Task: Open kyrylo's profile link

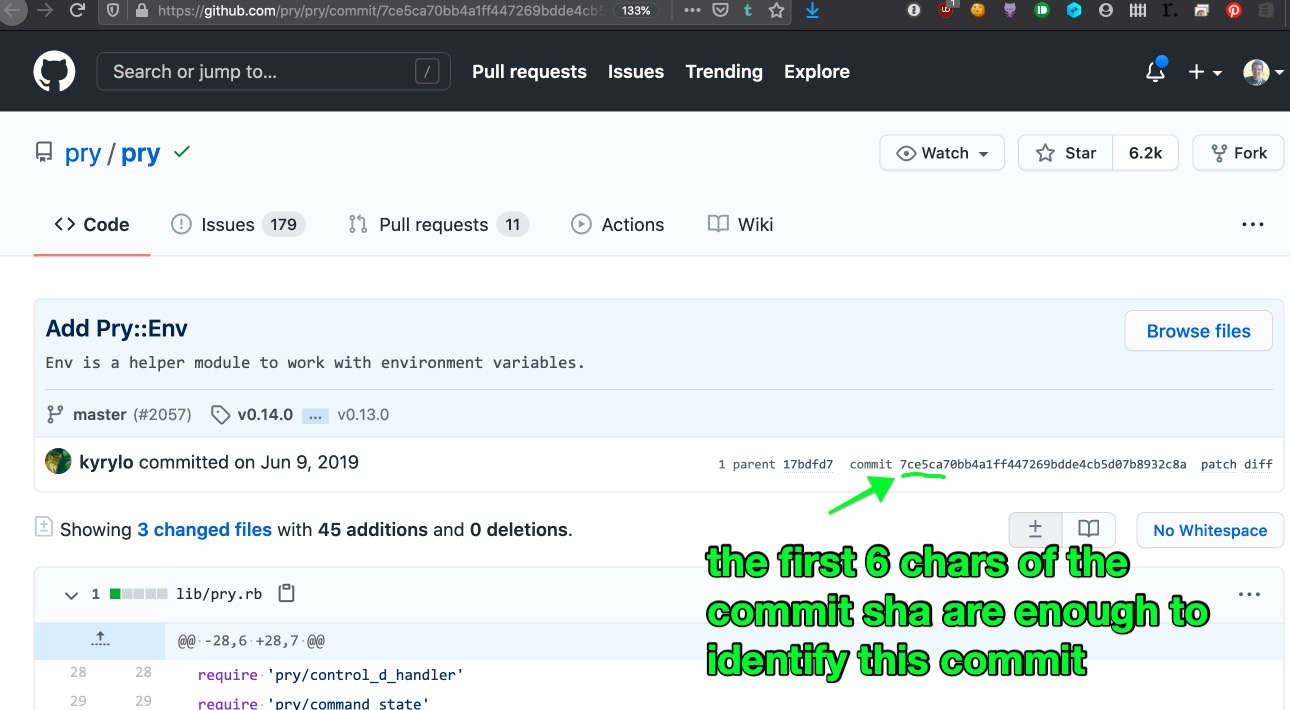Action: (106, 462)
